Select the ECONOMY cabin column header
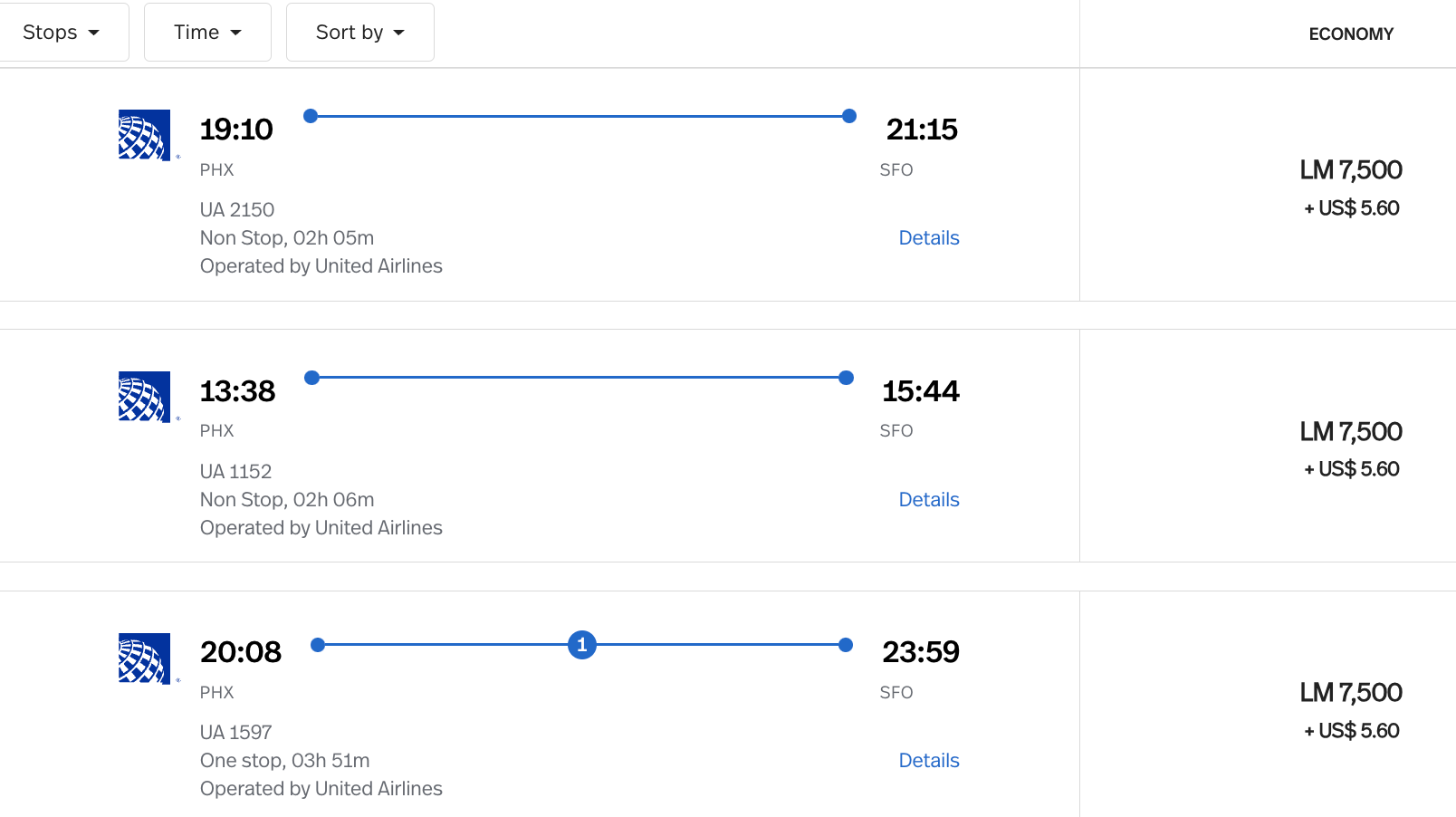 1351,34
